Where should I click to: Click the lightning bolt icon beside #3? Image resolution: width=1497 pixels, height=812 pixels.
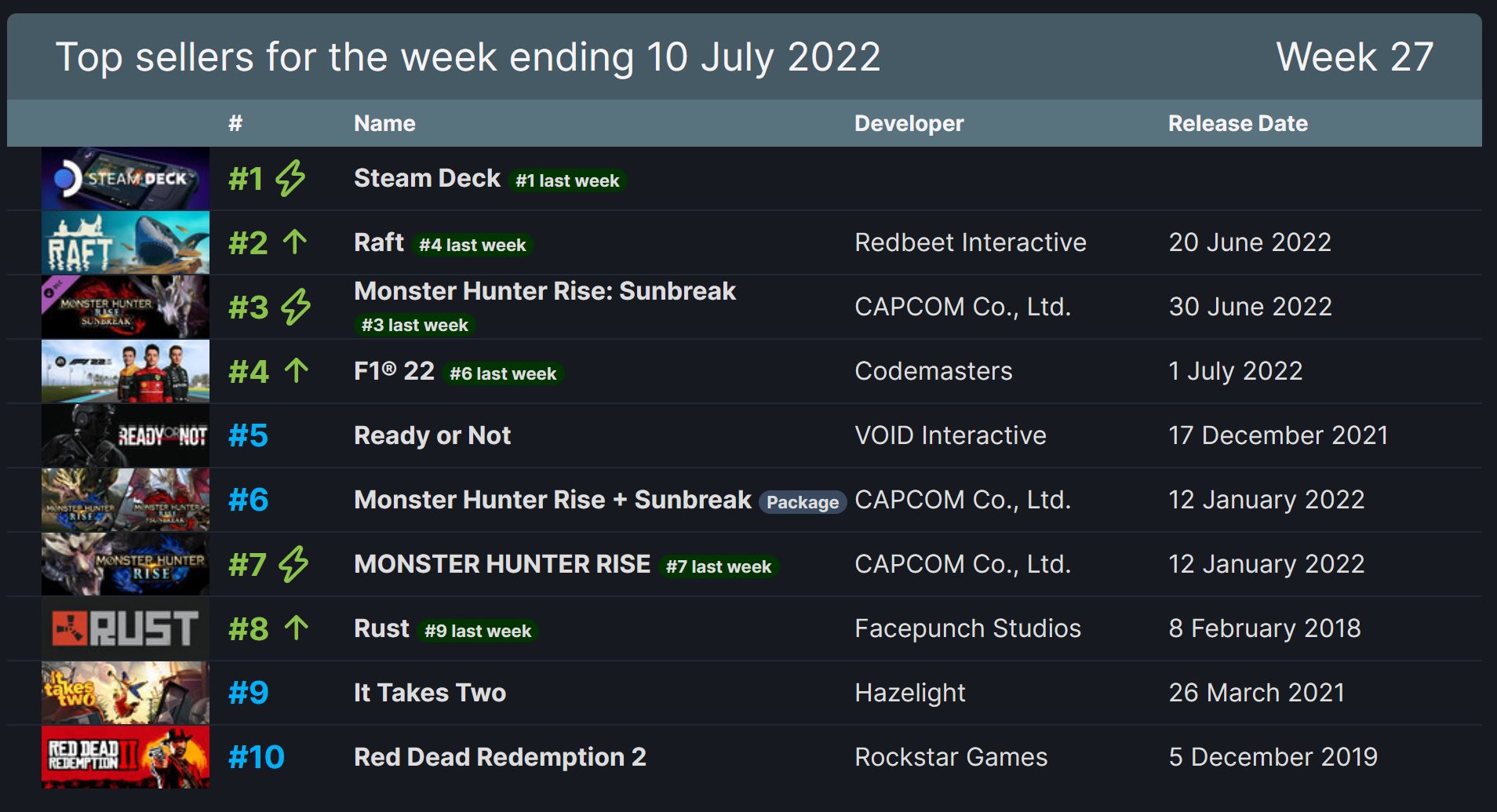click(x=296, y=307)
